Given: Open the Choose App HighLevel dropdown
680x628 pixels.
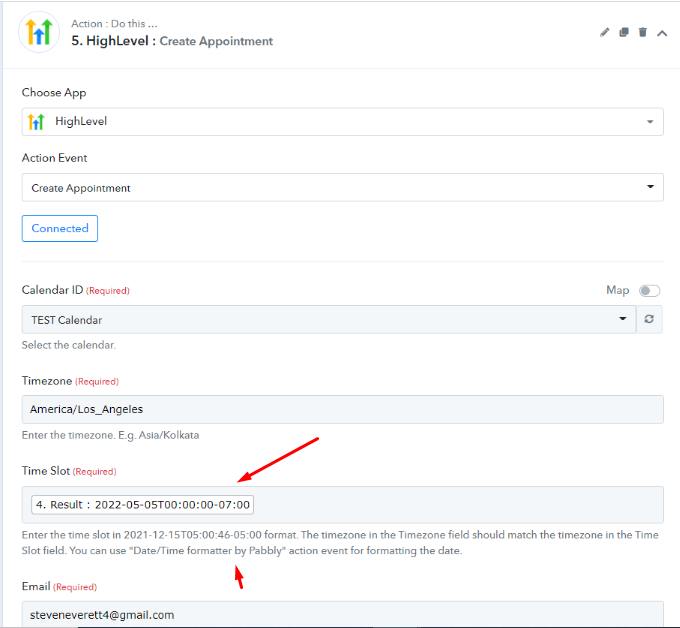Looking at the screenshot, I should click(x=343, y=122).
